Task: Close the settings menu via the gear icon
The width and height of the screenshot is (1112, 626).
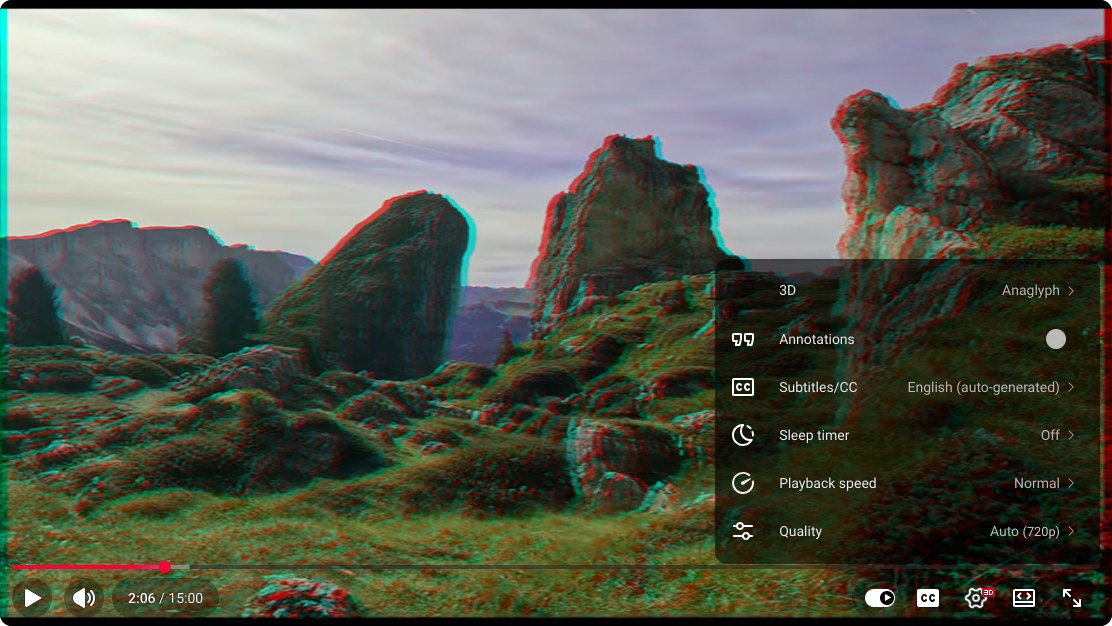Action: pos(977,598)
